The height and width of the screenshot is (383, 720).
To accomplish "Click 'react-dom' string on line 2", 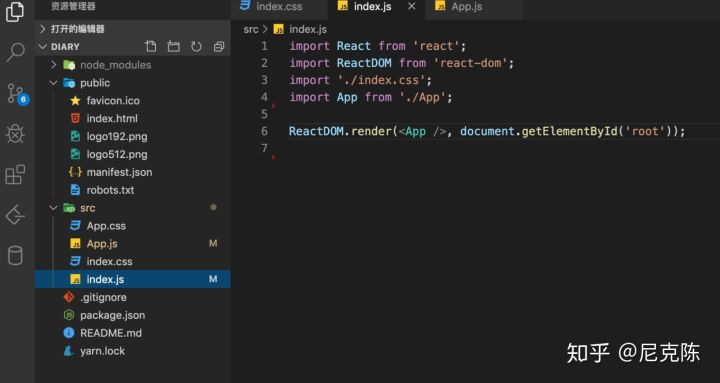I will (x=470, y=63).
